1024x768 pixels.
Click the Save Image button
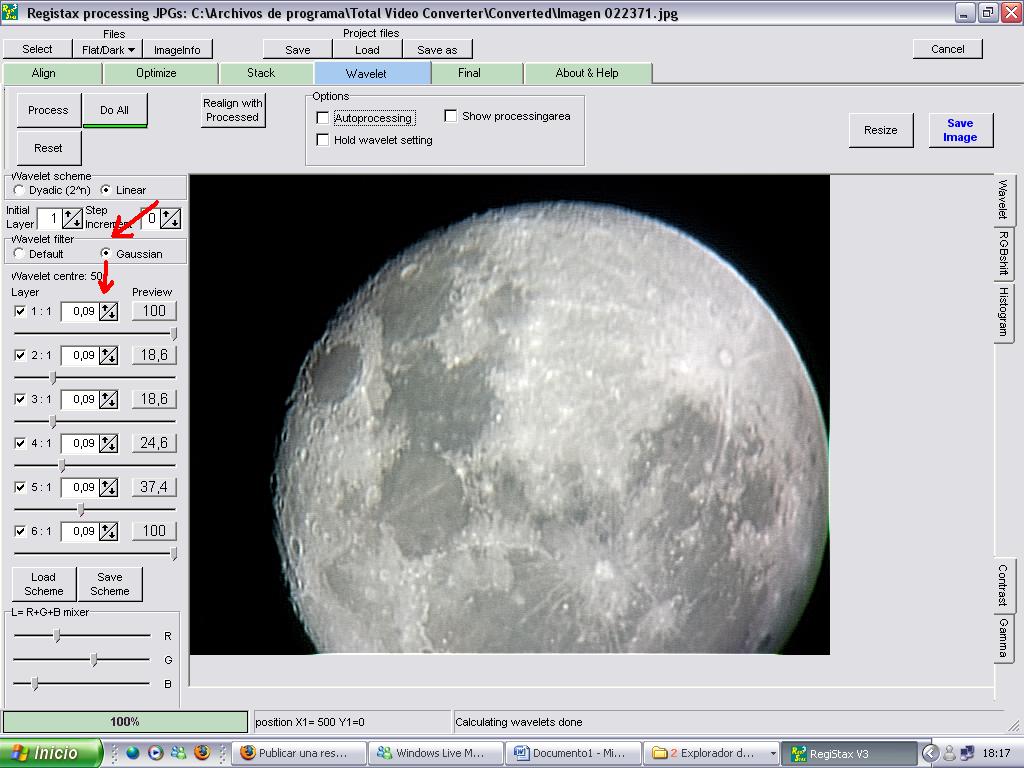[960, 130]
